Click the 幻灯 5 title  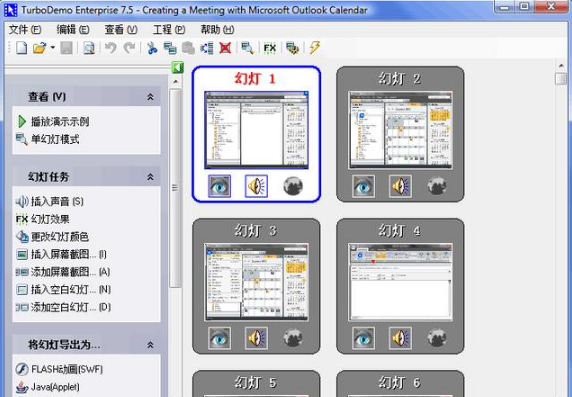(255, 382)
